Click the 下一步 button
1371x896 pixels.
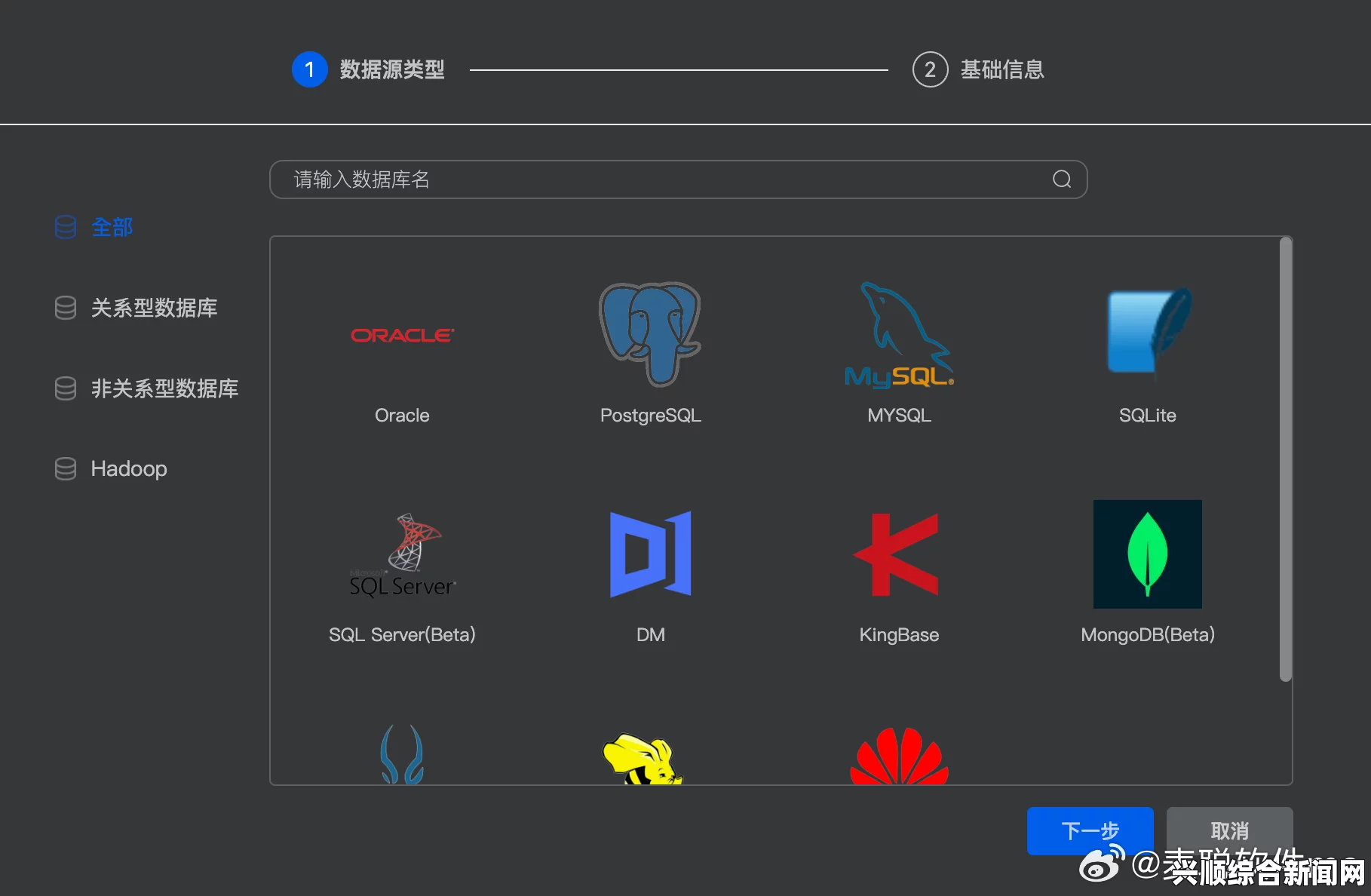(1090, 830)
